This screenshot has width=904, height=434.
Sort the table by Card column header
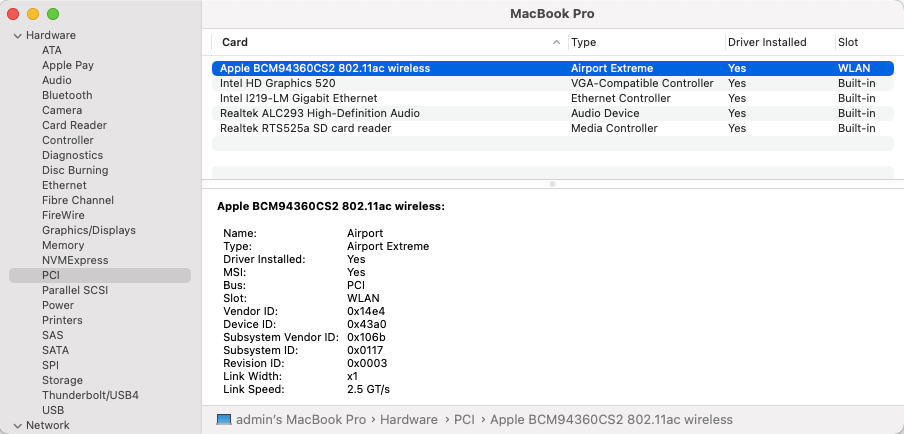coord(235,42)
